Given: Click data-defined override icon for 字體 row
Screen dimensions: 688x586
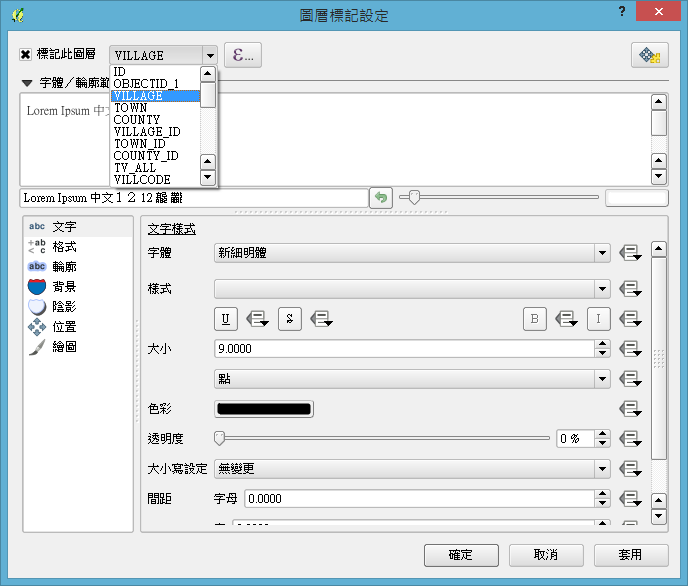Looking at the screenshot, I should pyautogui.click(x=630, y=253).
